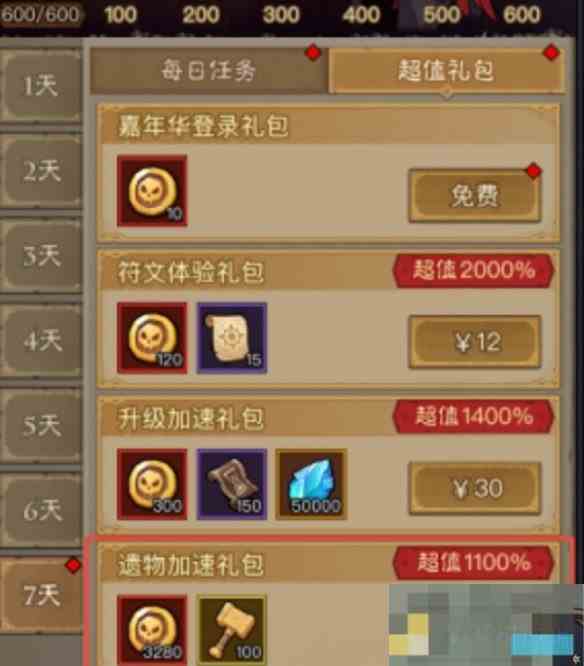Switch to the 每日任务 tab
Viewport: 584px width, 666px height.
point(209,71)
